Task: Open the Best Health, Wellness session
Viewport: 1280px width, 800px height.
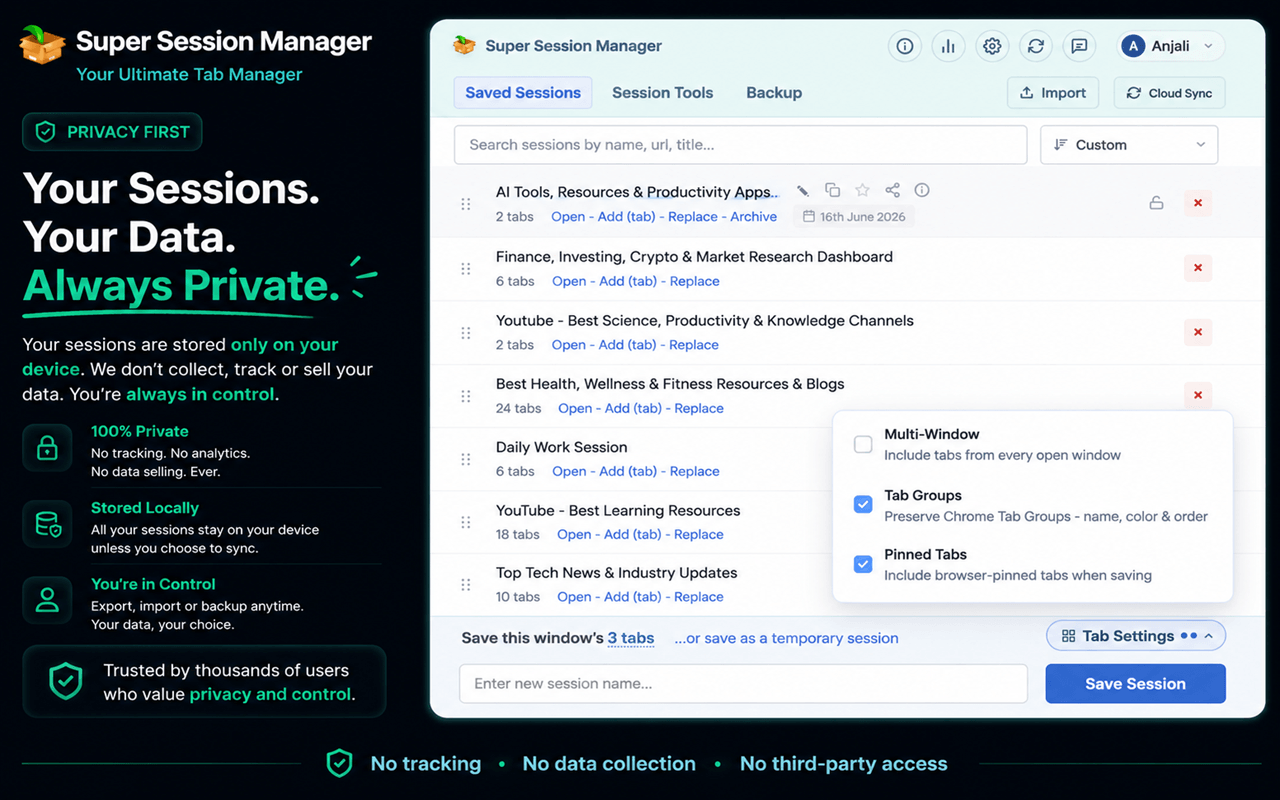Action: pos(575,408)
